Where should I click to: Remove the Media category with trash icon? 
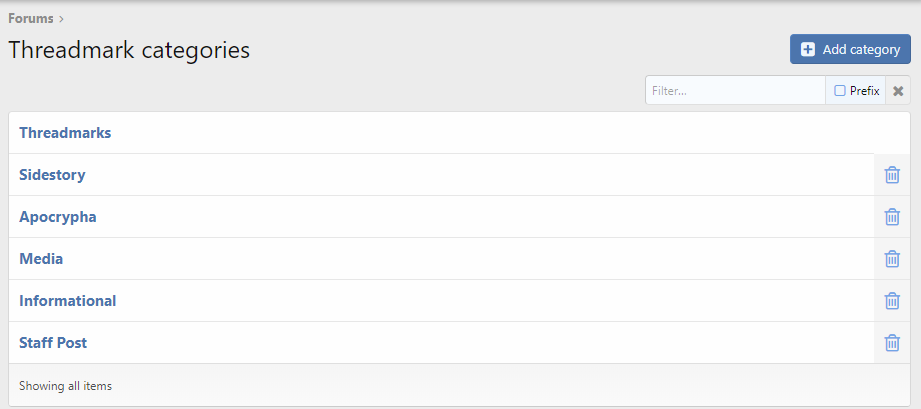(892, 259)
